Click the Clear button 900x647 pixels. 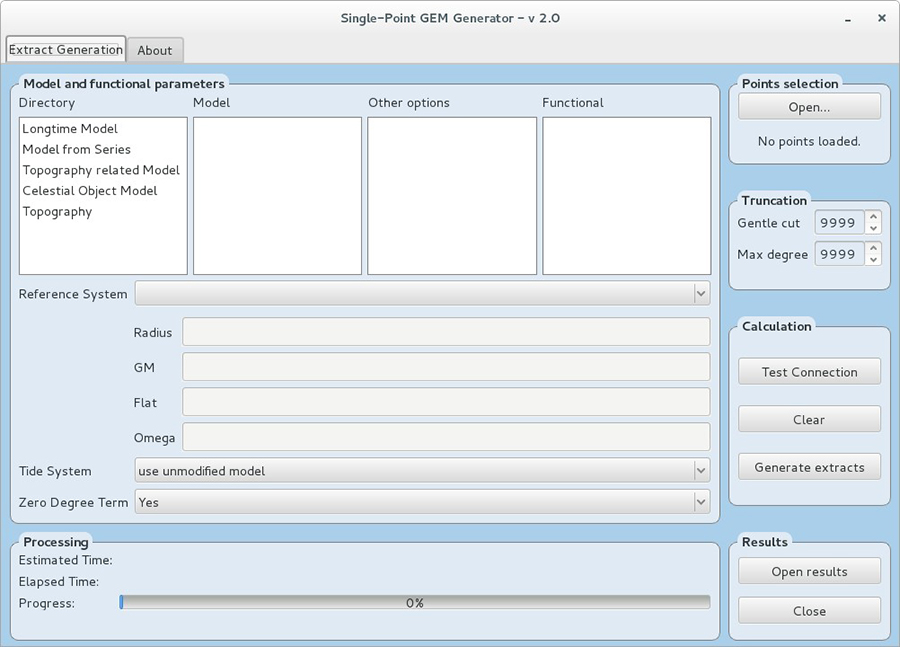(809, 420)
